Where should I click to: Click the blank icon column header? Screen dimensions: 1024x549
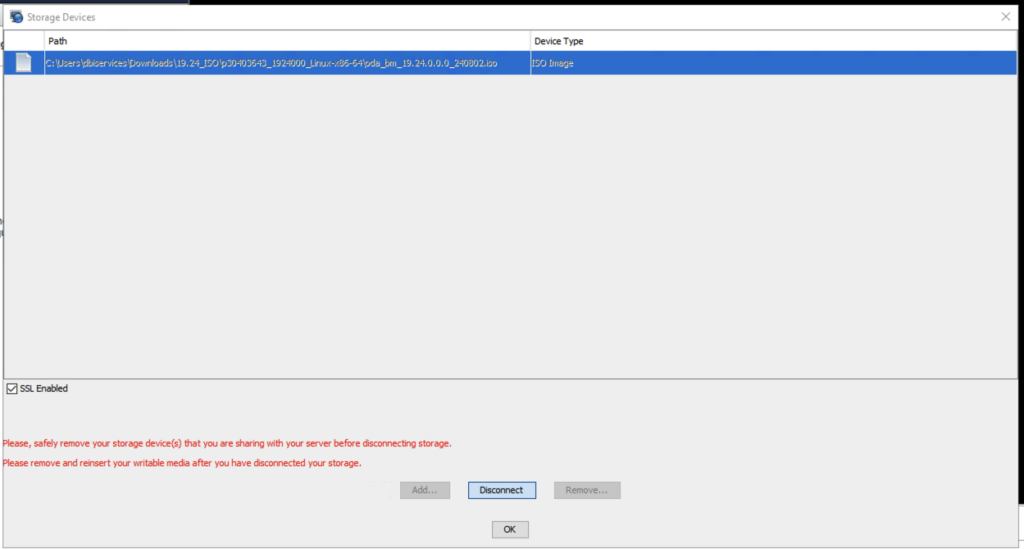[x=24, y=41]
